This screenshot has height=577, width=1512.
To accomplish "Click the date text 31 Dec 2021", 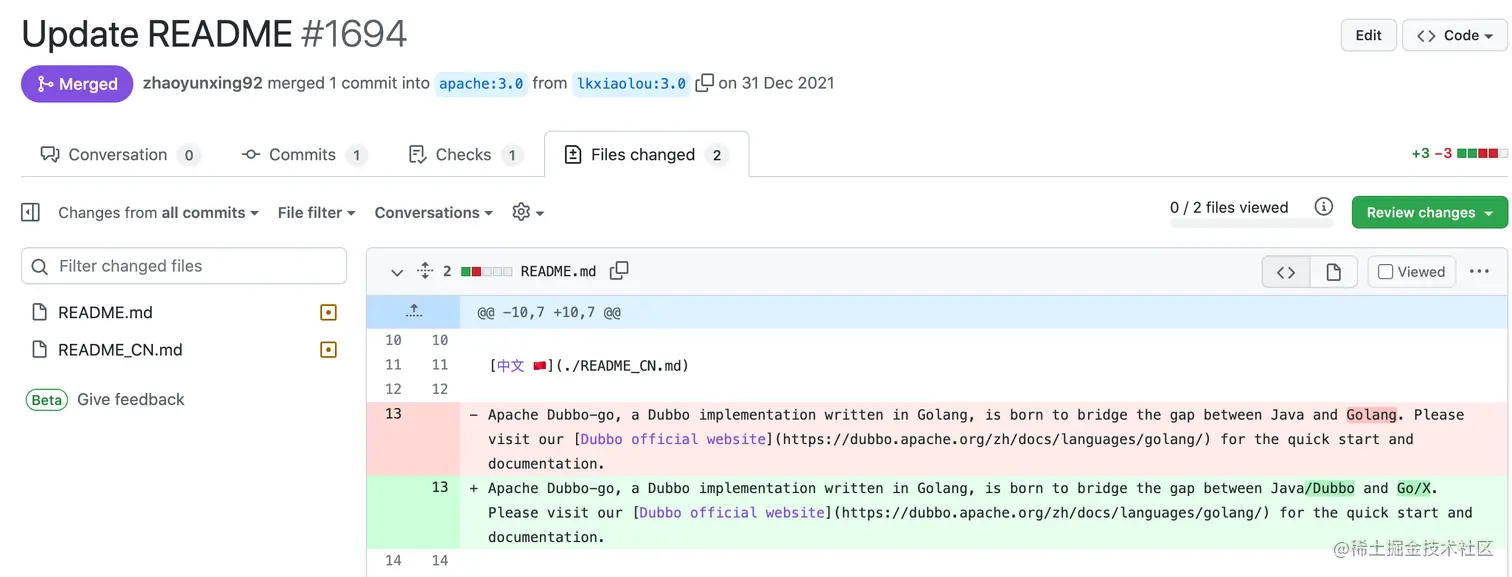I will [788, 83].
